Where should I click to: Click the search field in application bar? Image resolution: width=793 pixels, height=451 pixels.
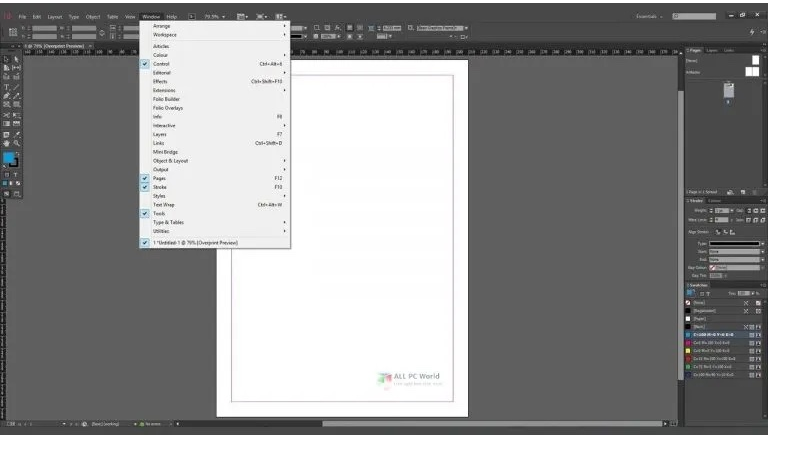(x=694, y=17)
